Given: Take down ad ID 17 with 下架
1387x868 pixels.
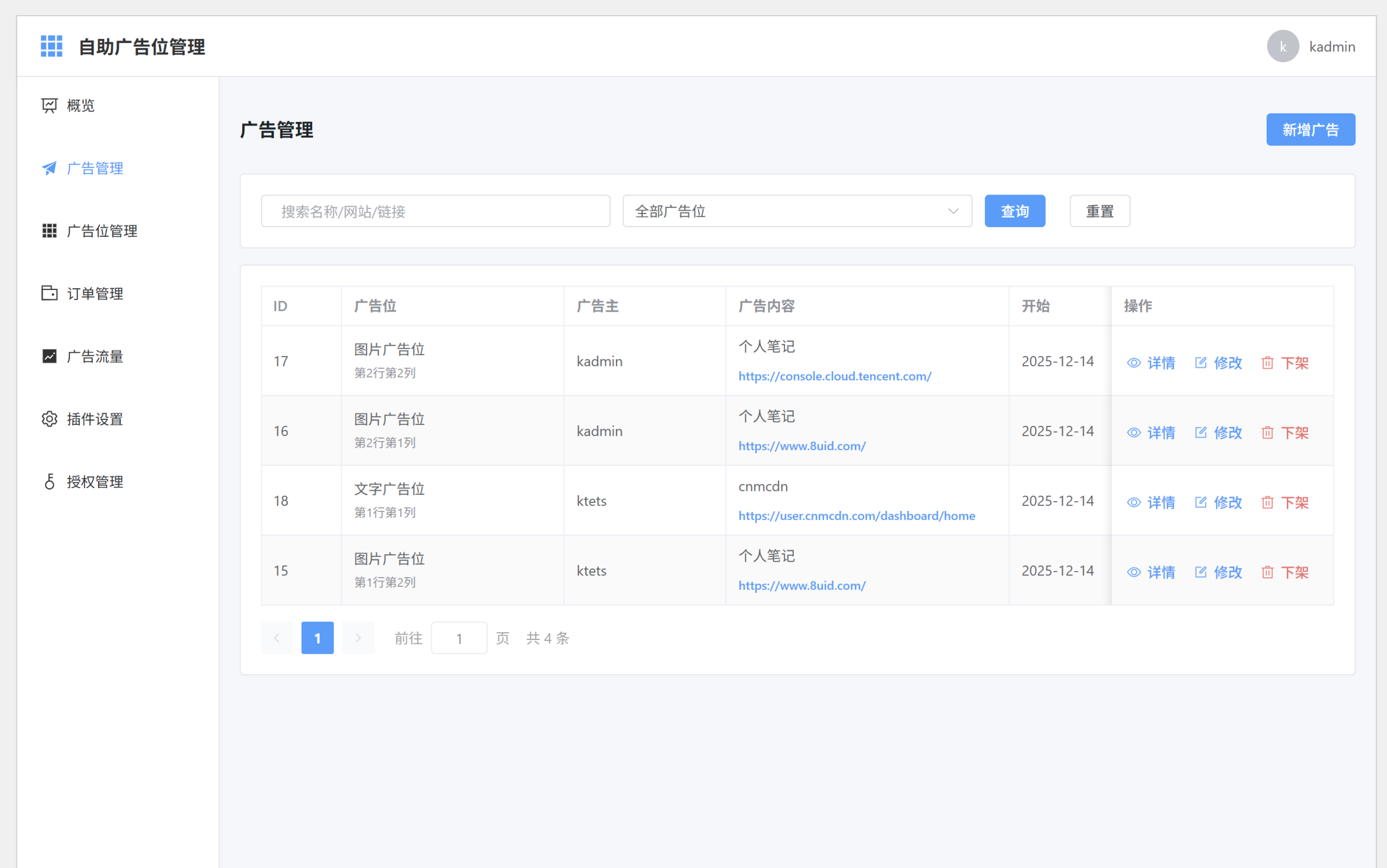Looking at the screenshot, I should pyautogui.click(x=1285, y=363).
